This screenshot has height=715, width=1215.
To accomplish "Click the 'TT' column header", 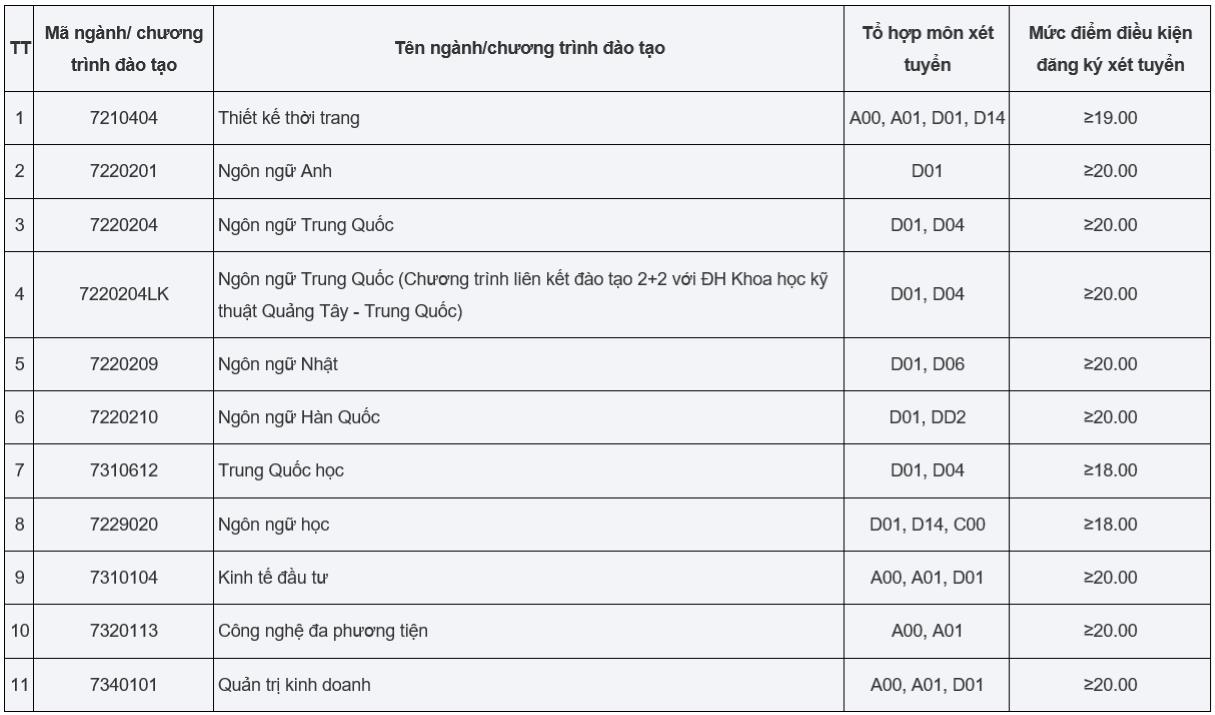I will [x=19, y=48].
